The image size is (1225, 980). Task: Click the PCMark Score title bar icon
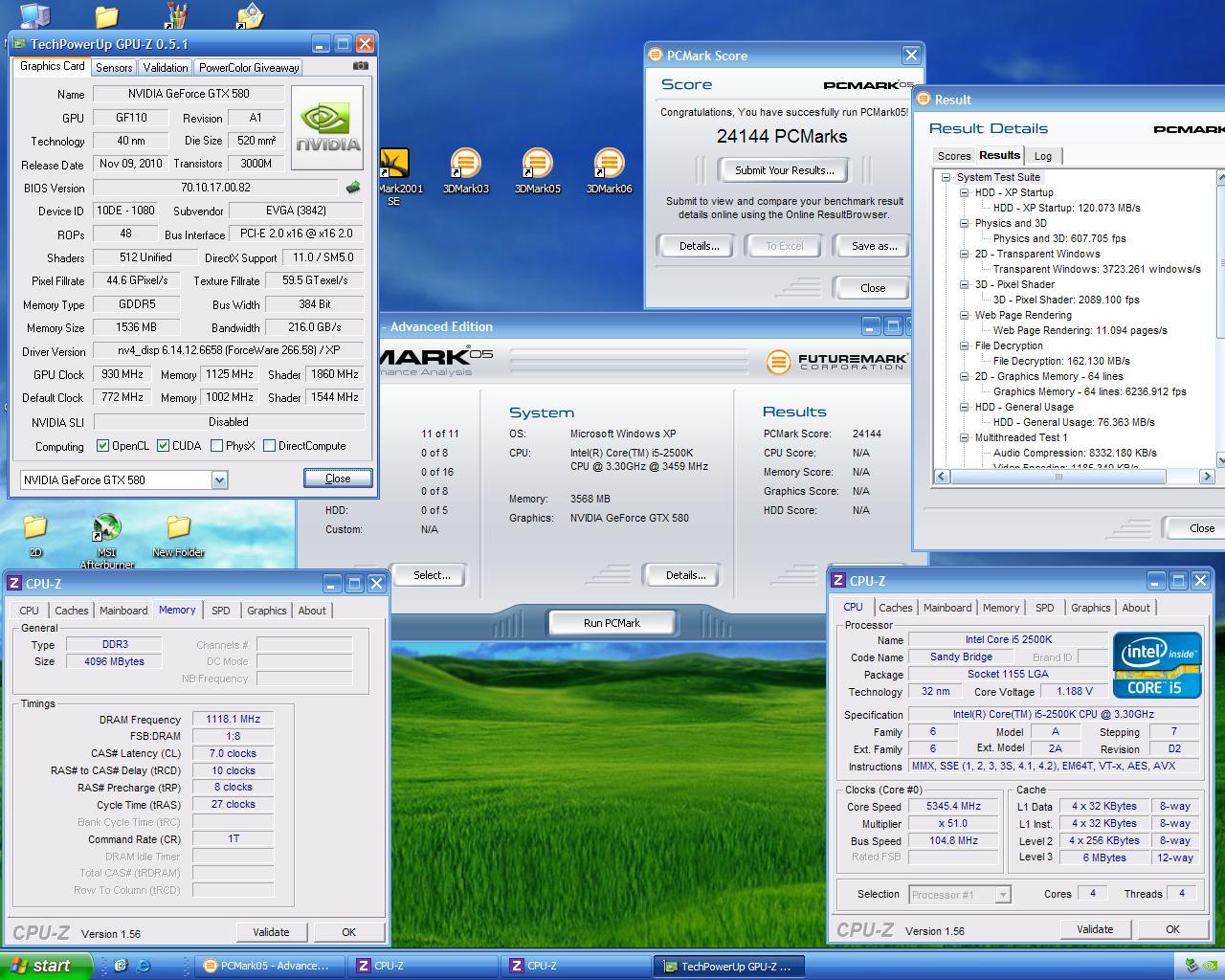coord(656,56)
